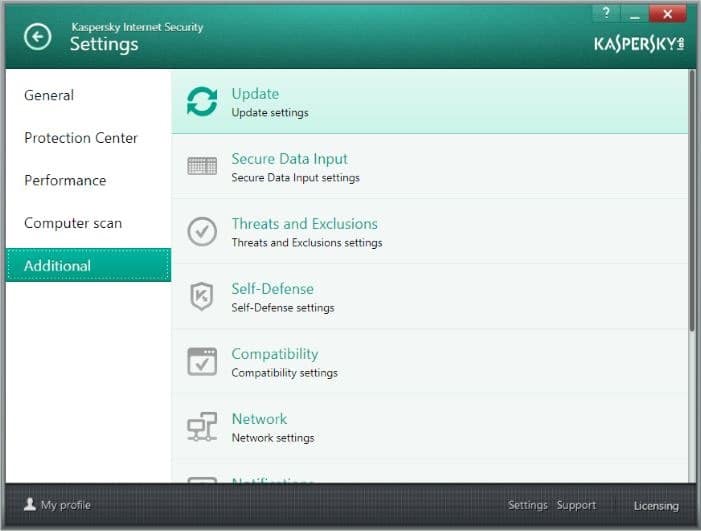
Task: Click Settings link in bottom bar
Action: pyautogui.click(x=528, y=505)
